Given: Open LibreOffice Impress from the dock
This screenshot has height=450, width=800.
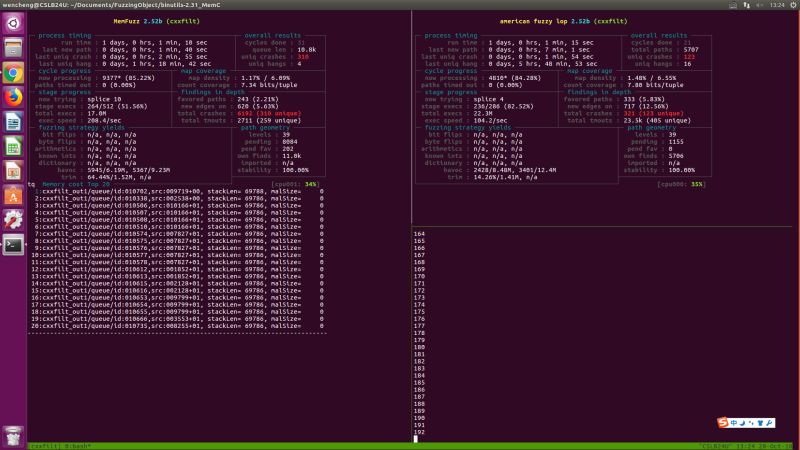Looking at the screenshot, I should click(13, 171).
